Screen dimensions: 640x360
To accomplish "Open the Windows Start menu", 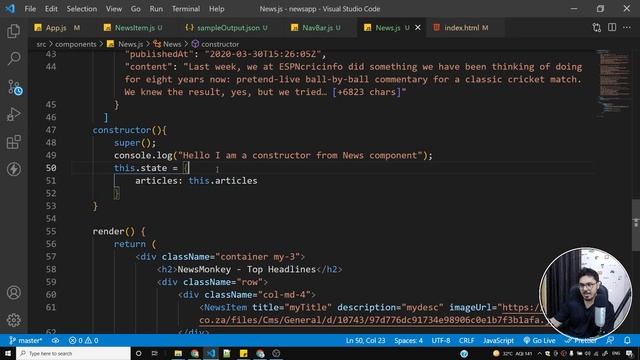I will (8, 353).
